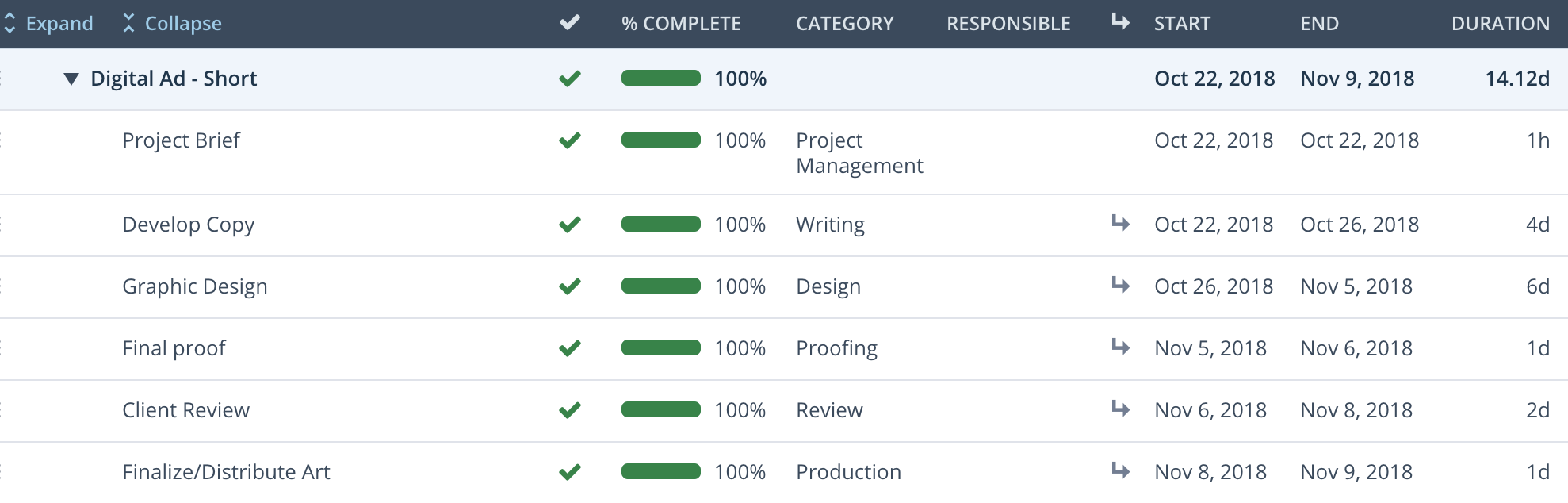Click Nov 6, 2018 start date of Client Review
Screen dimensions: 1568x503
[1210, 410]
